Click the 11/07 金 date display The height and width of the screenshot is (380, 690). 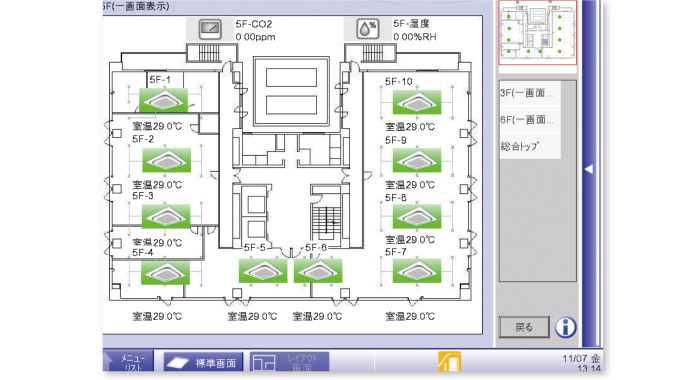coord(581,358)
